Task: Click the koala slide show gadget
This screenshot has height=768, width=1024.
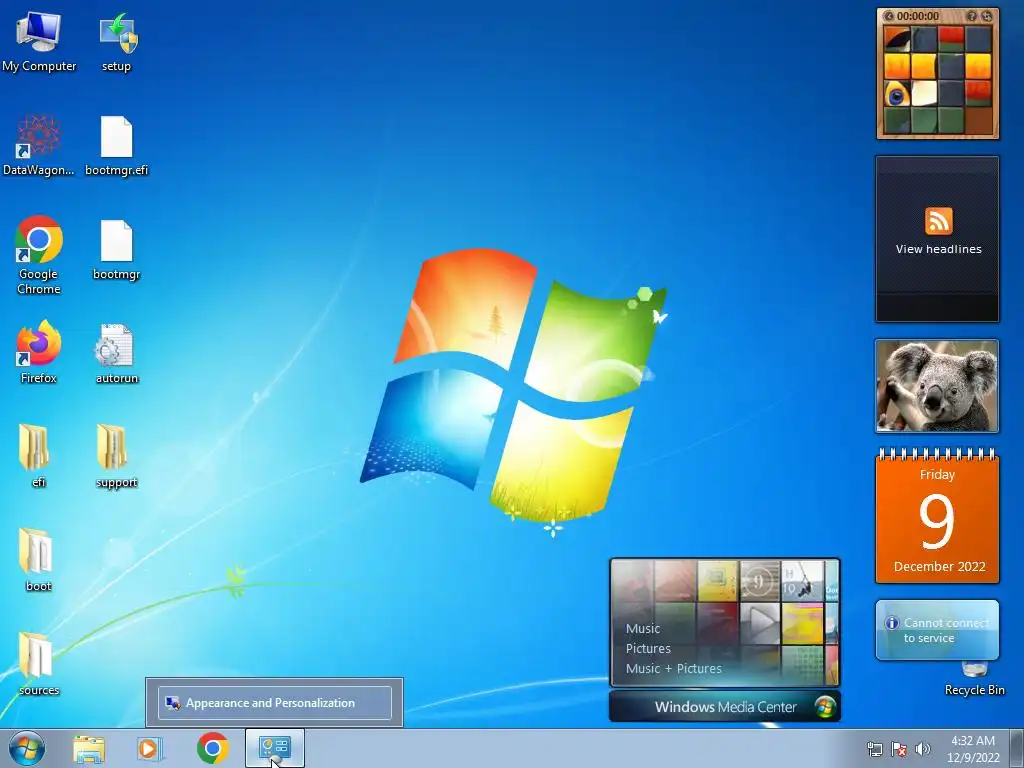Action: pyautogui.click(x=937, y=386)
